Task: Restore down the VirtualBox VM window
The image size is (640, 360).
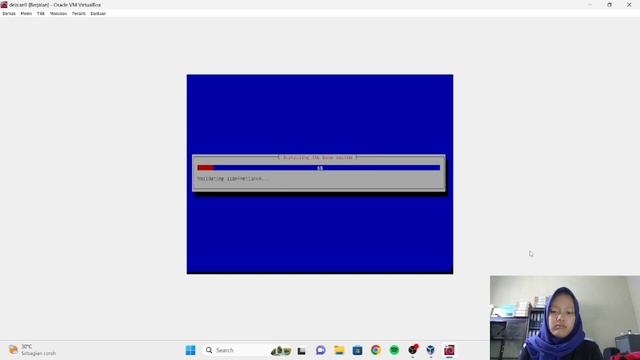Action: coord(609,4)
